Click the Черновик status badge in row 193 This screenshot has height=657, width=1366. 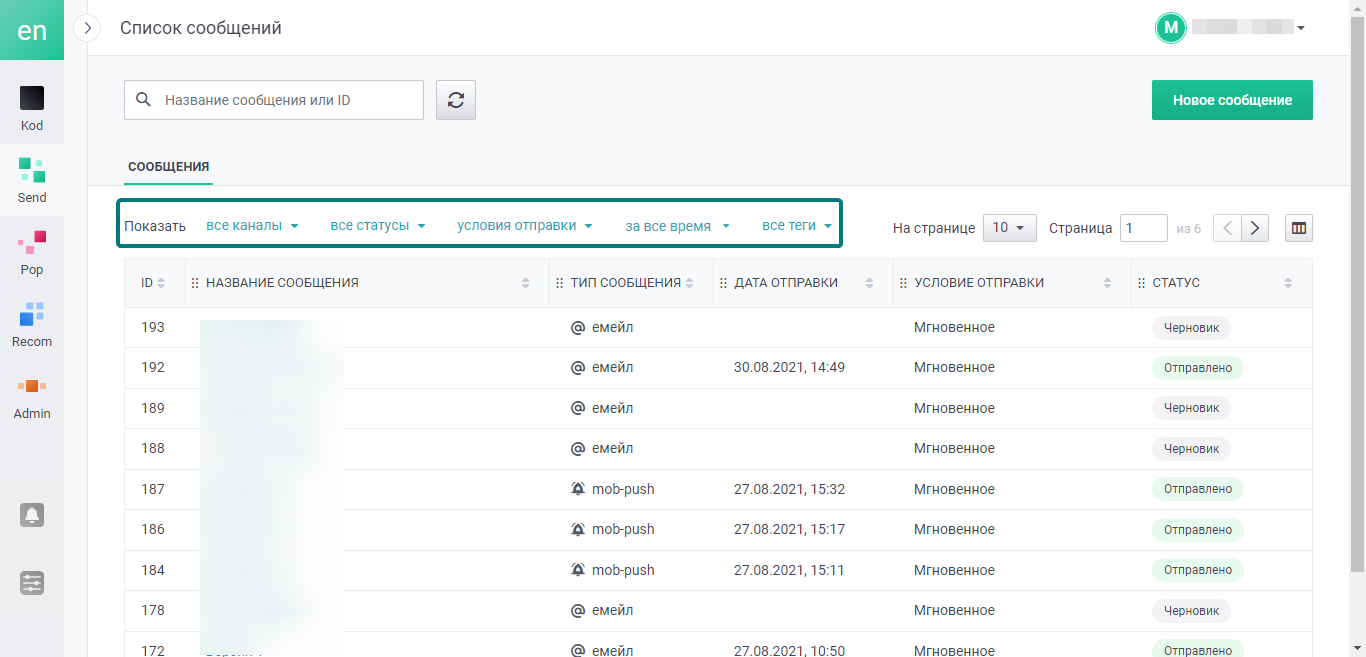1191,327
